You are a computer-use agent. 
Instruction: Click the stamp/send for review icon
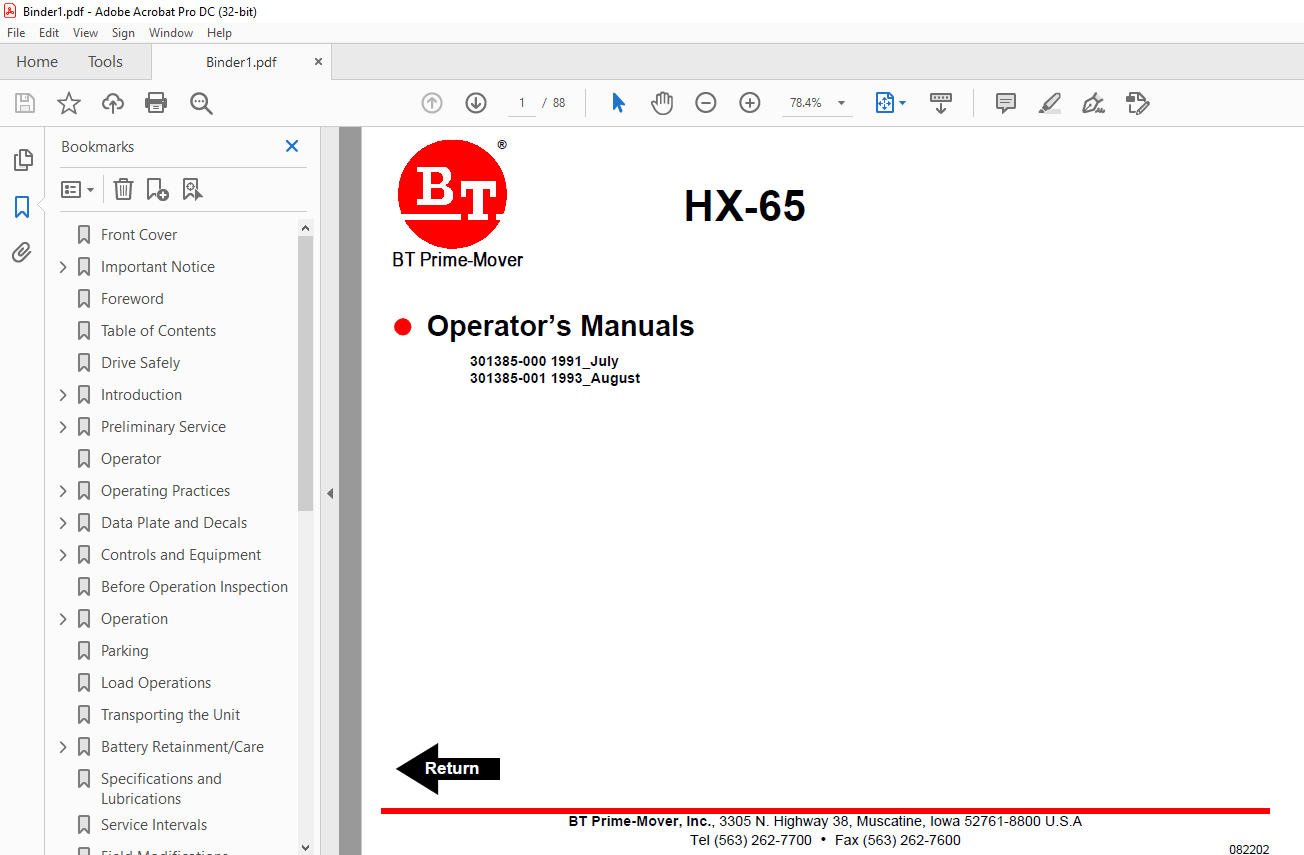tap(1138, 103)
